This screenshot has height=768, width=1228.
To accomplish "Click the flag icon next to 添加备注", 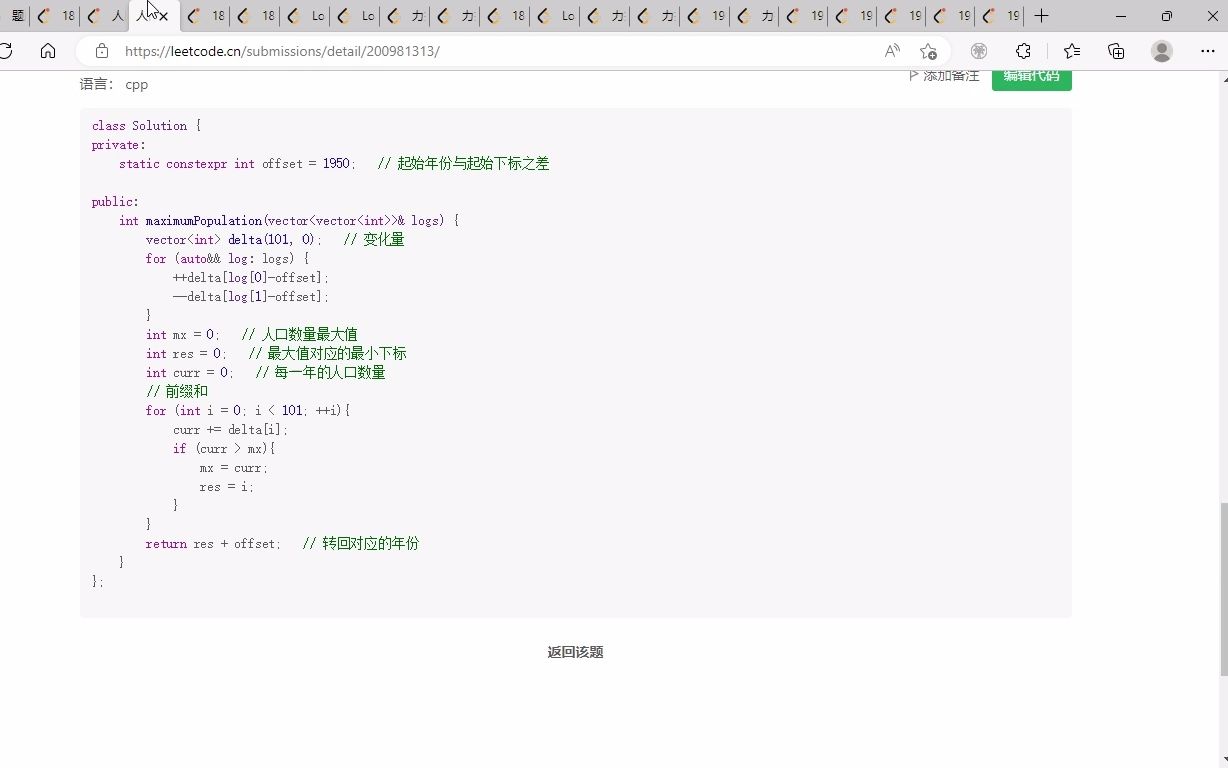I will pos(912,75).
